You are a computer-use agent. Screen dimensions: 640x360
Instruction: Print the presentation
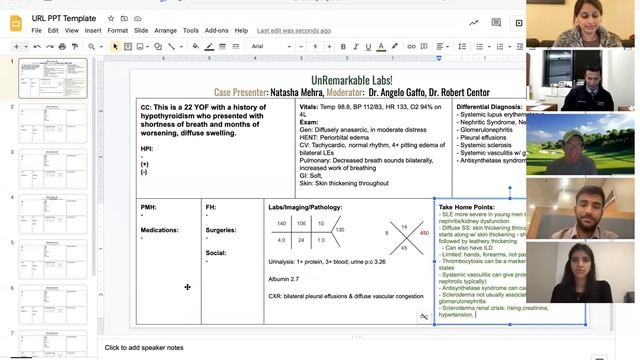click(62, 47)
